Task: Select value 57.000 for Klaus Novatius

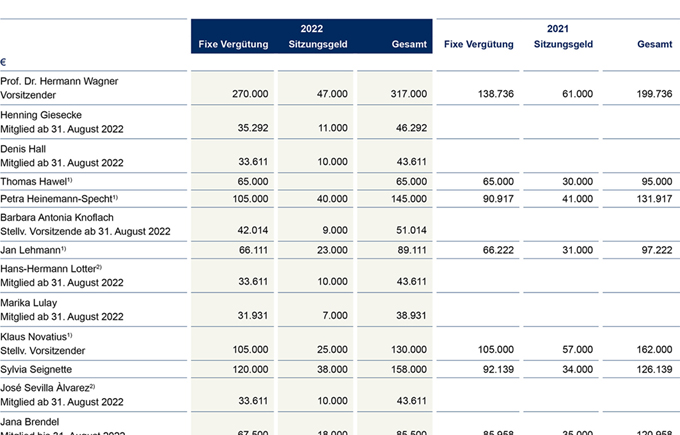Action: click(577, 350)
